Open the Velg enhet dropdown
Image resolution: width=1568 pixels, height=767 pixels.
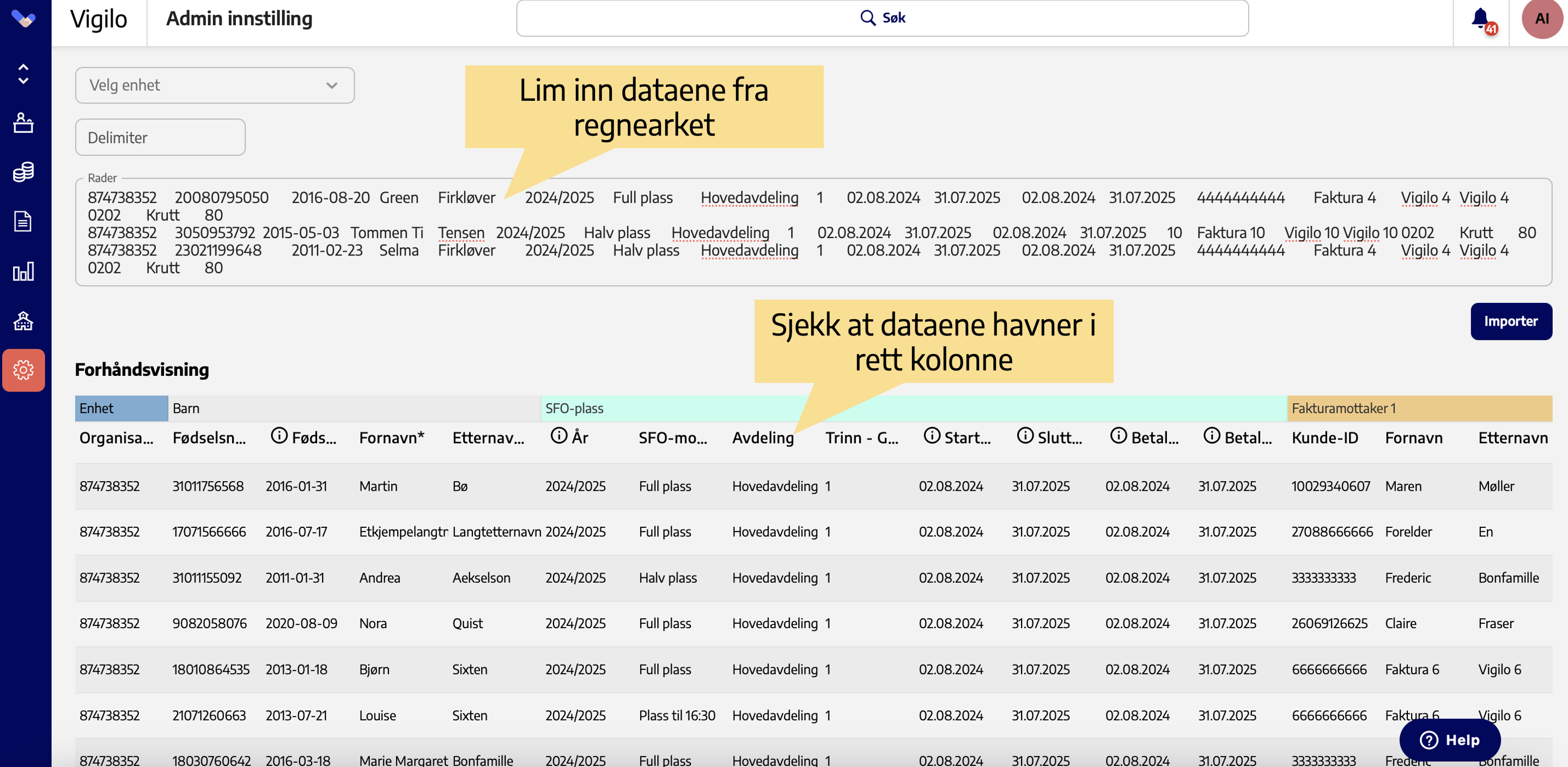click(x=214, y=85)
